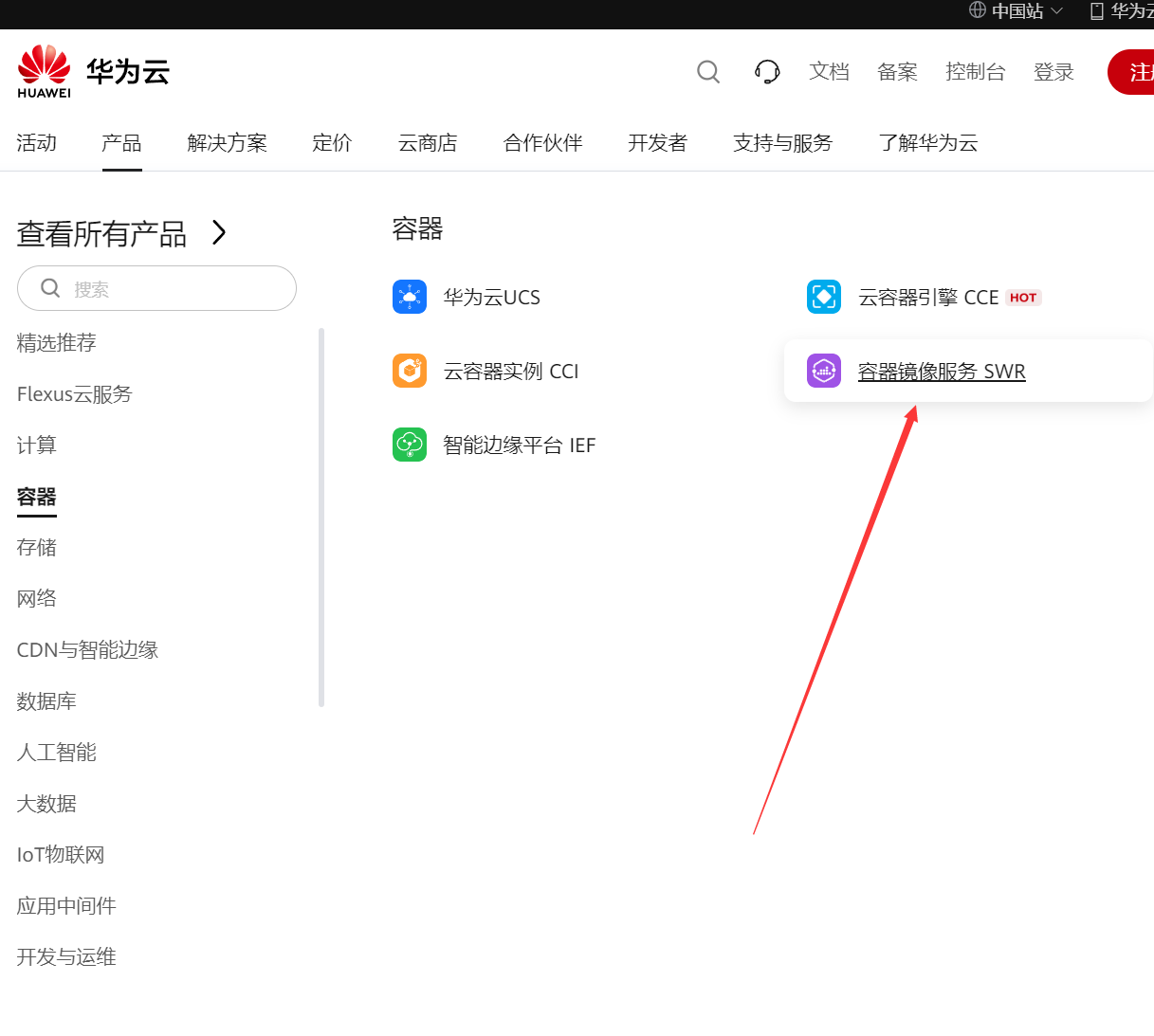Viewport: 1154px width, 1036px height.
Task: Click the 华为云 mobile link in top bar
Action: click(x=1132, y=11)
